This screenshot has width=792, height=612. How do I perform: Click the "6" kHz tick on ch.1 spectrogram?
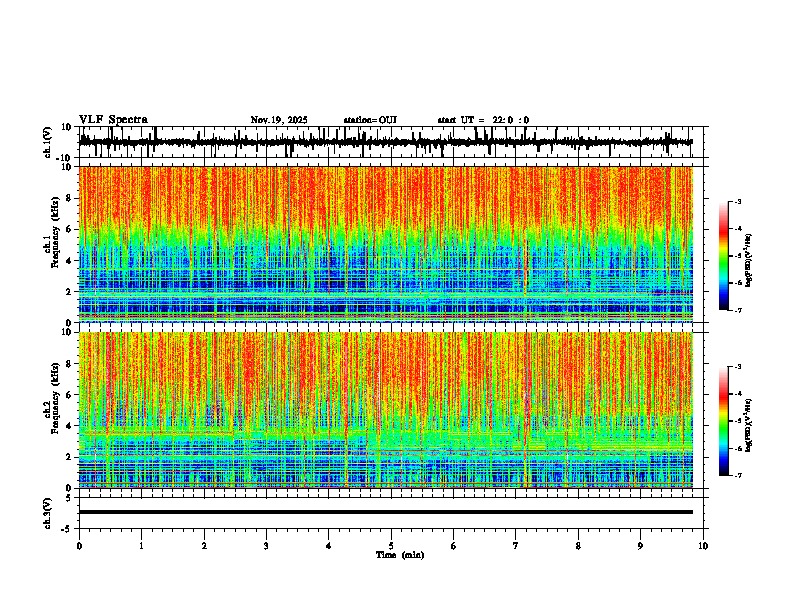(x=70, y=229)
